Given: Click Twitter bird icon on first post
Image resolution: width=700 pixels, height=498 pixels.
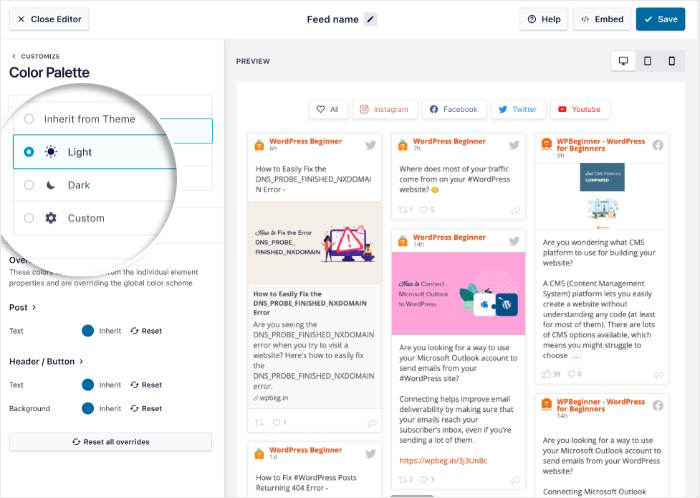Looking at the screenshot, I should tap(370, 145).
